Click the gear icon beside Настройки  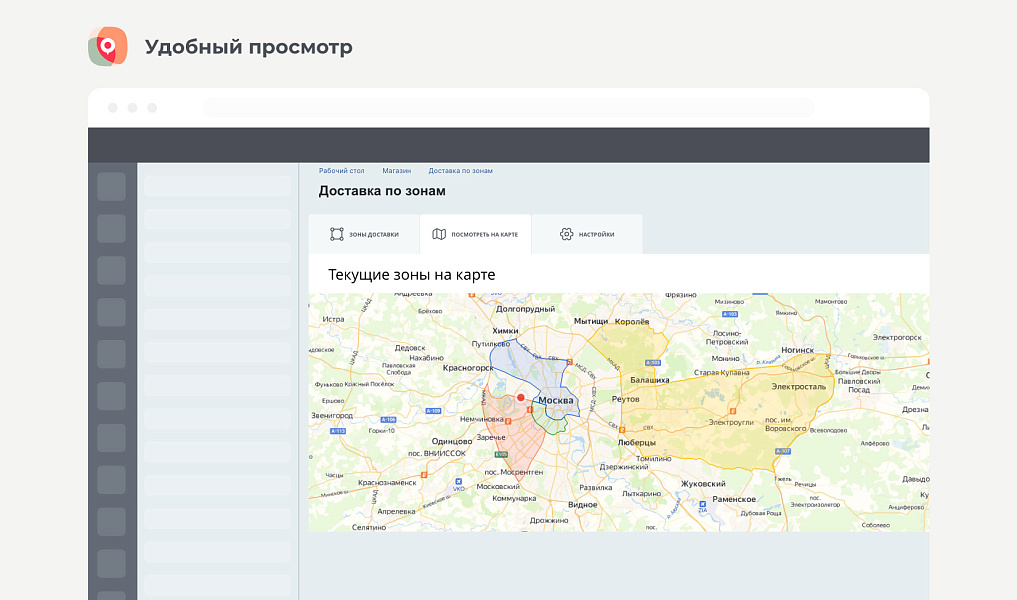coord(566,234)
